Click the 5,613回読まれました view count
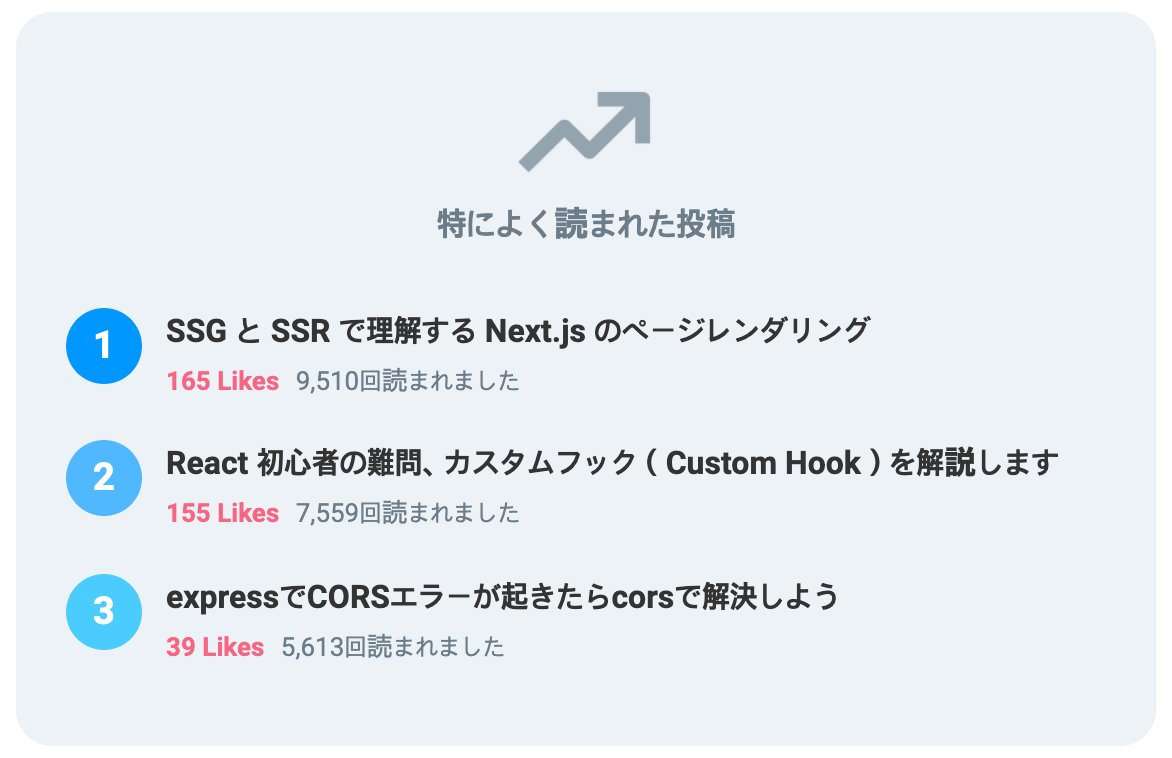The image size is (1172, 758). [x=392, y=647]
